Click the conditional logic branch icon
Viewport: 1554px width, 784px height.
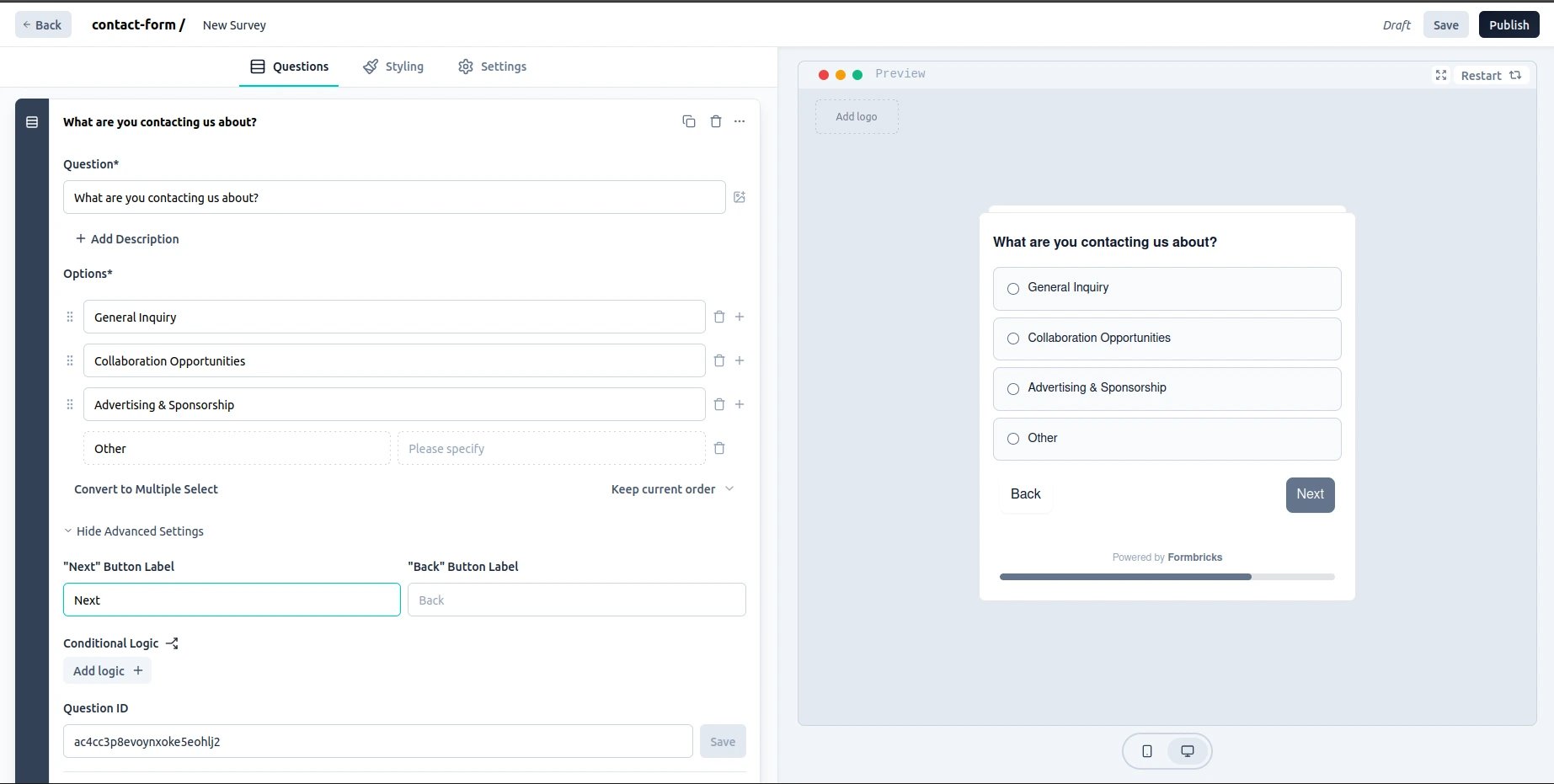coord(172,643)
